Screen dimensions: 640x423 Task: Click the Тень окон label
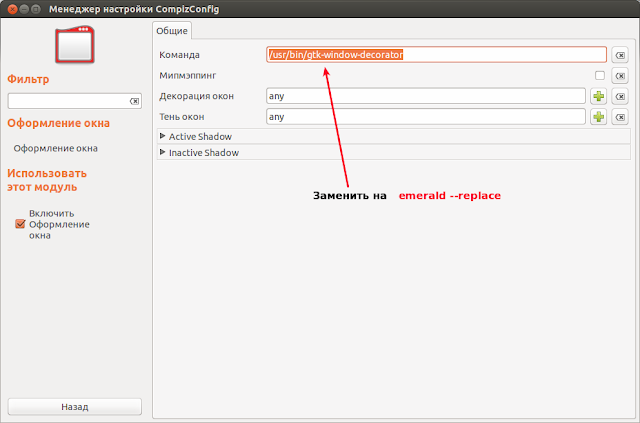[182, 117]
